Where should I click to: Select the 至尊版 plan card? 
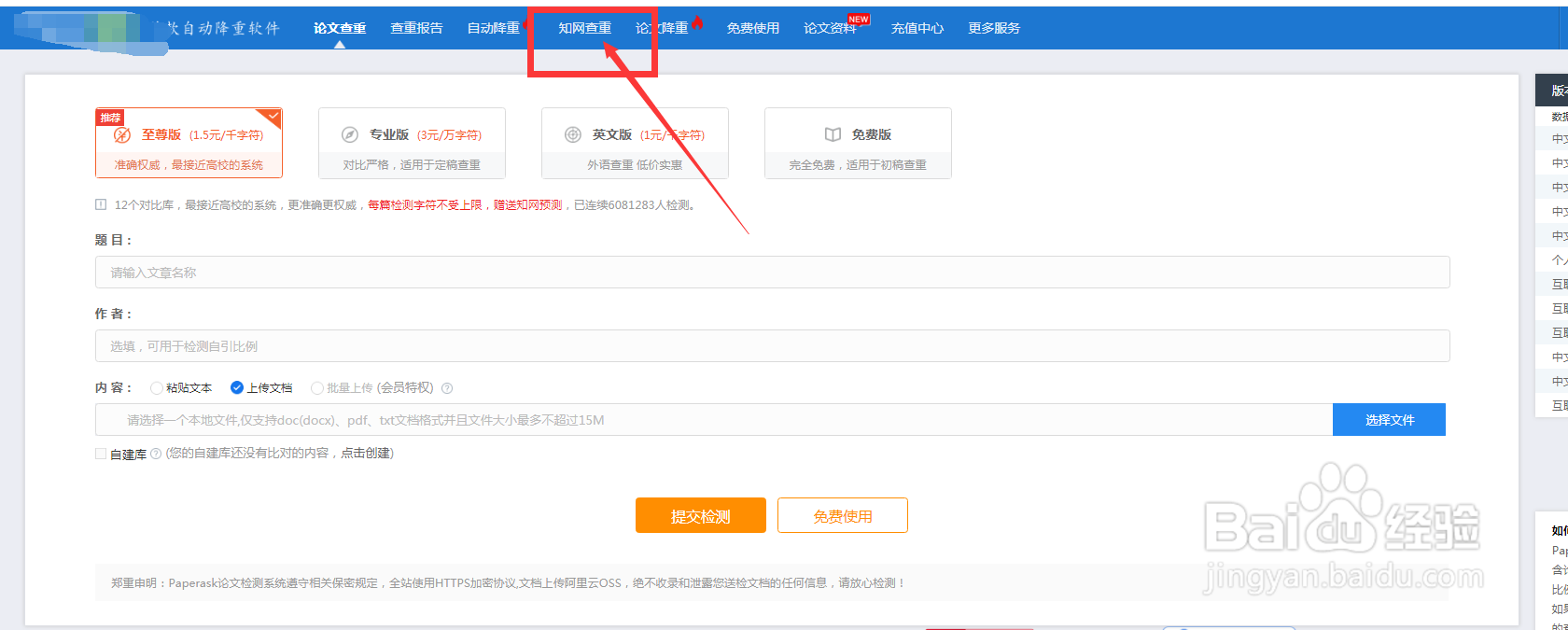pos(189,143)
